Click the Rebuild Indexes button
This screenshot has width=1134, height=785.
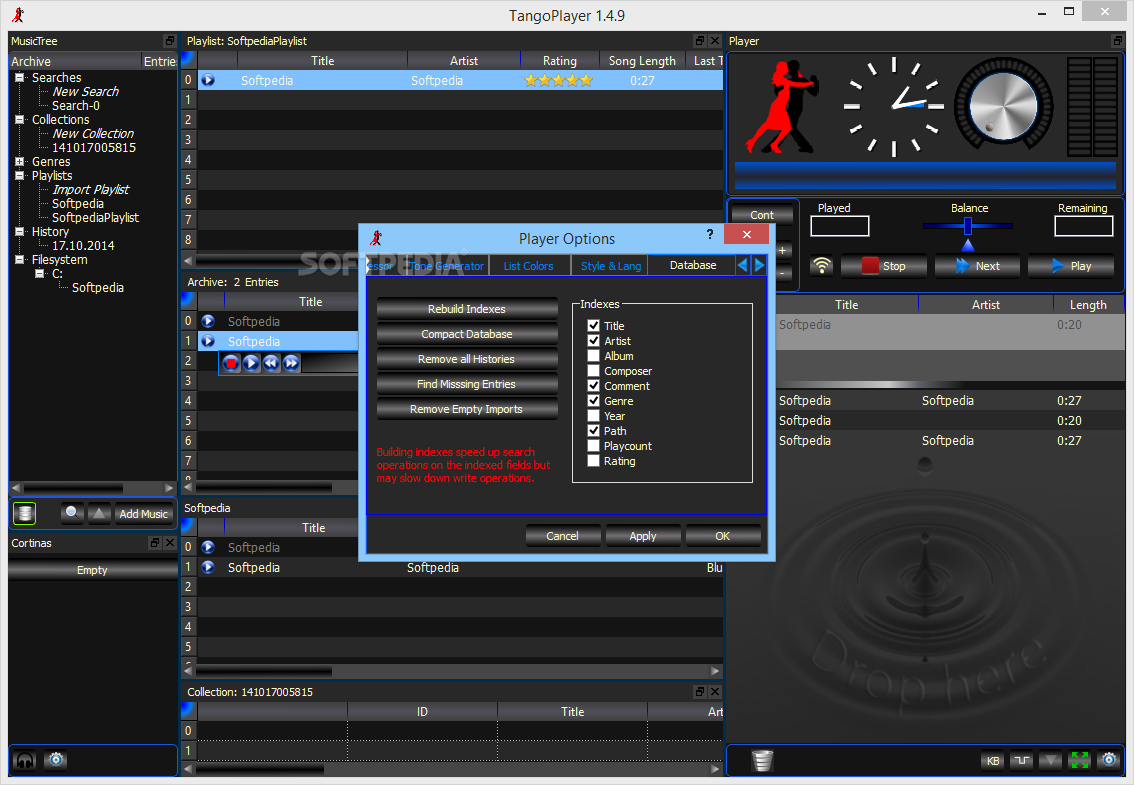coord(466,309)
